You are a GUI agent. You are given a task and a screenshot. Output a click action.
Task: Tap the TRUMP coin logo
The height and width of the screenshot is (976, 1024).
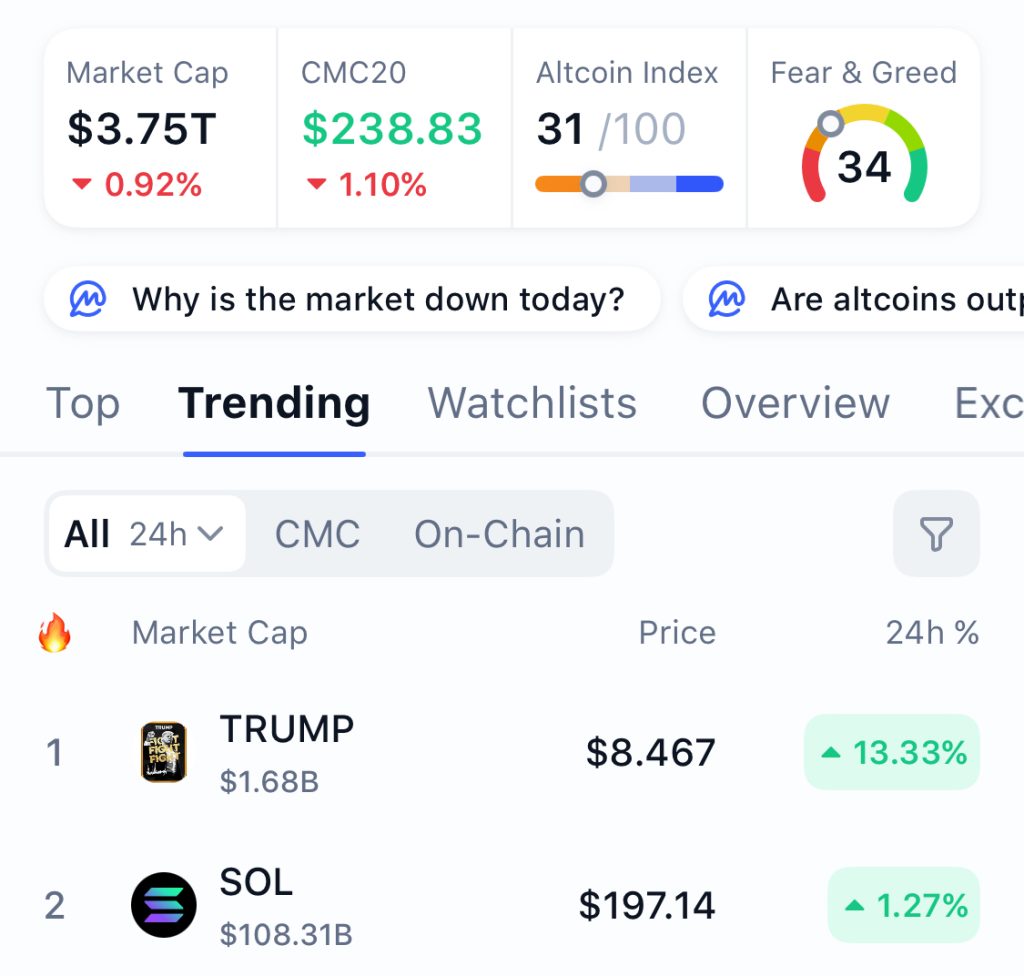[x=164, y=752]
